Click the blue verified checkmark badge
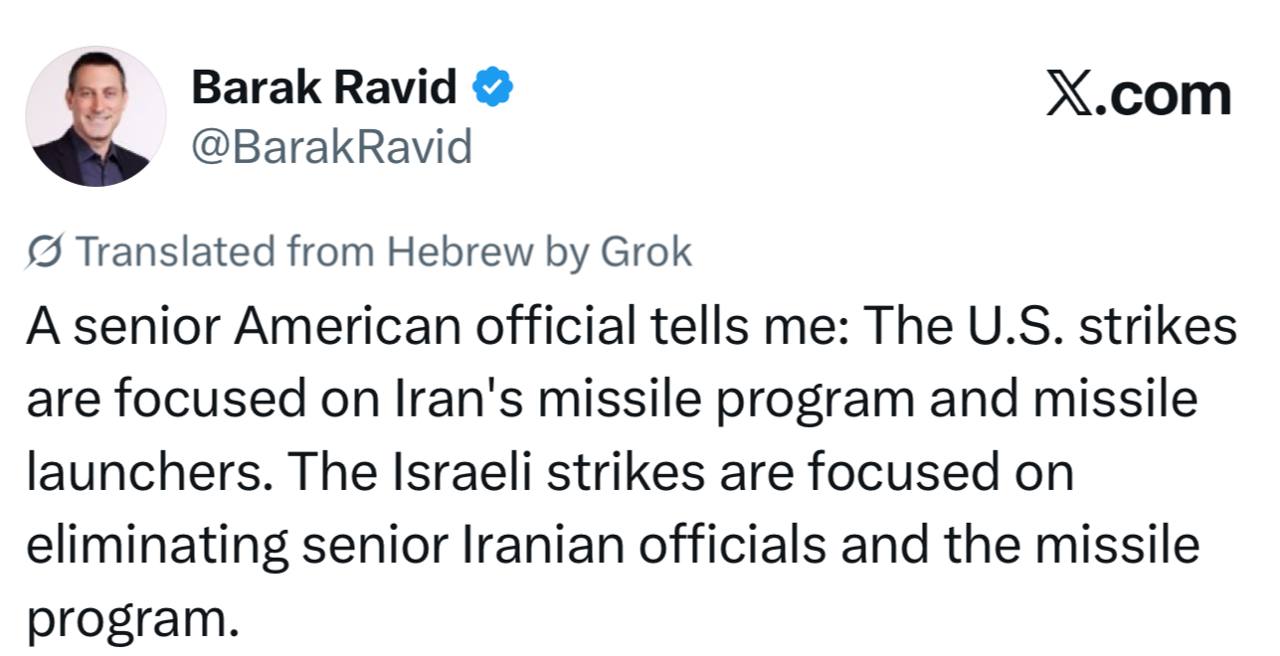 pyautogui.click(x=493, y=89)
